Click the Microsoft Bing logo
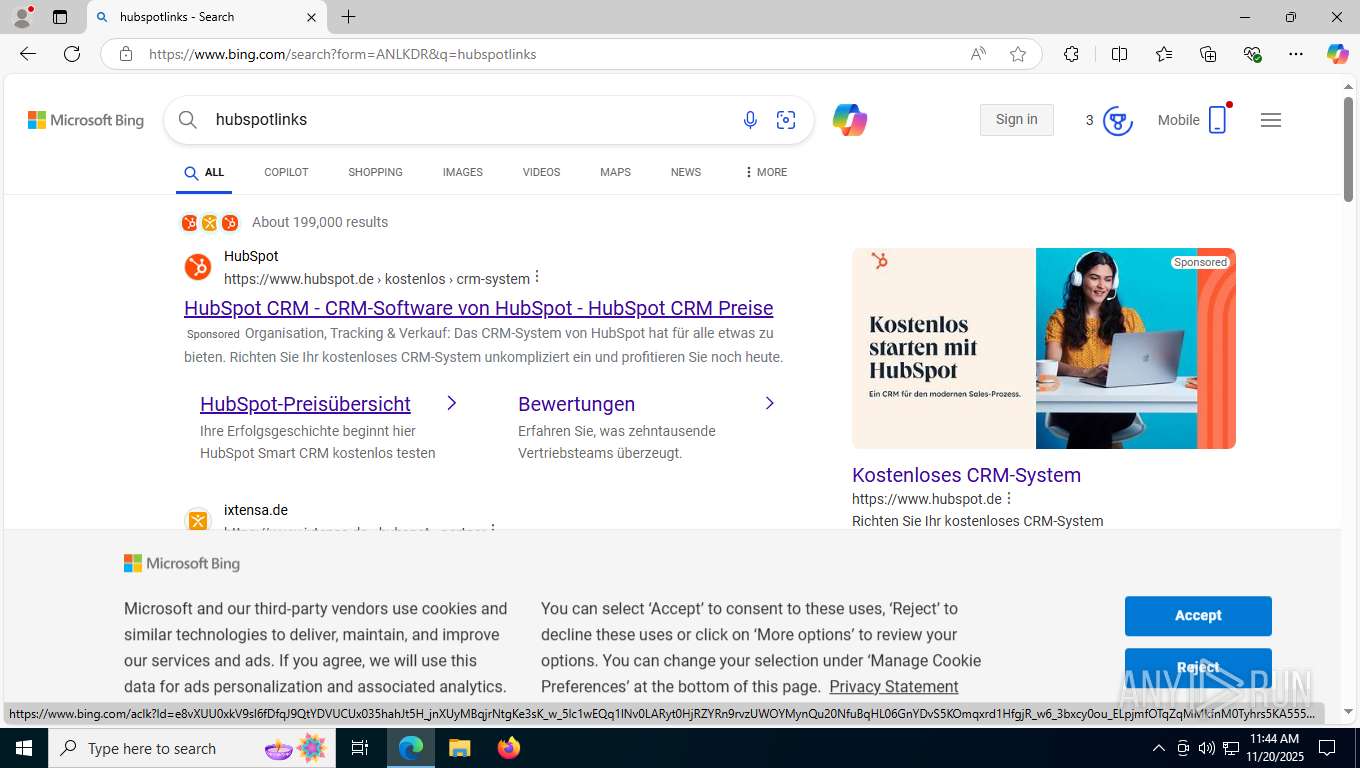This screenshot has width=1360, height=768. [86, 120]
